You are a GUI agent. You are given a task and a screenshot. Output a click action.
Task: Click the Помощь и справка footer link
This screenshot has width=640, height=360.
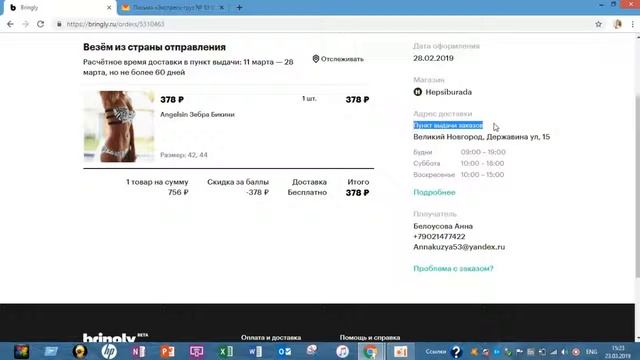pyautogui.click(x=370, y=338)
